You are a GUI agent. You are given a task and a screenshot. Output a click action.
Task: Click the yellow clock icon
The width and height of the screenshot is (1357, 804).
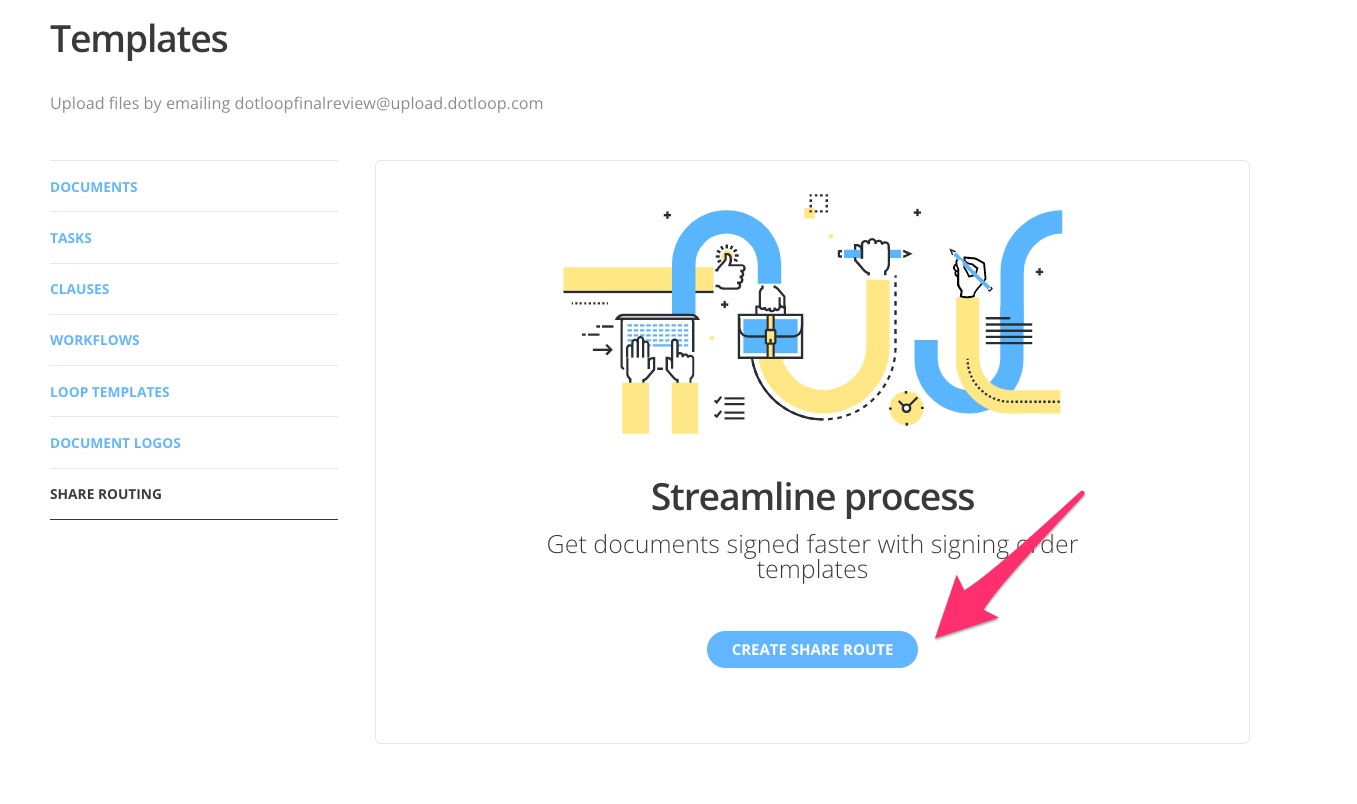(x=906, y=407)
